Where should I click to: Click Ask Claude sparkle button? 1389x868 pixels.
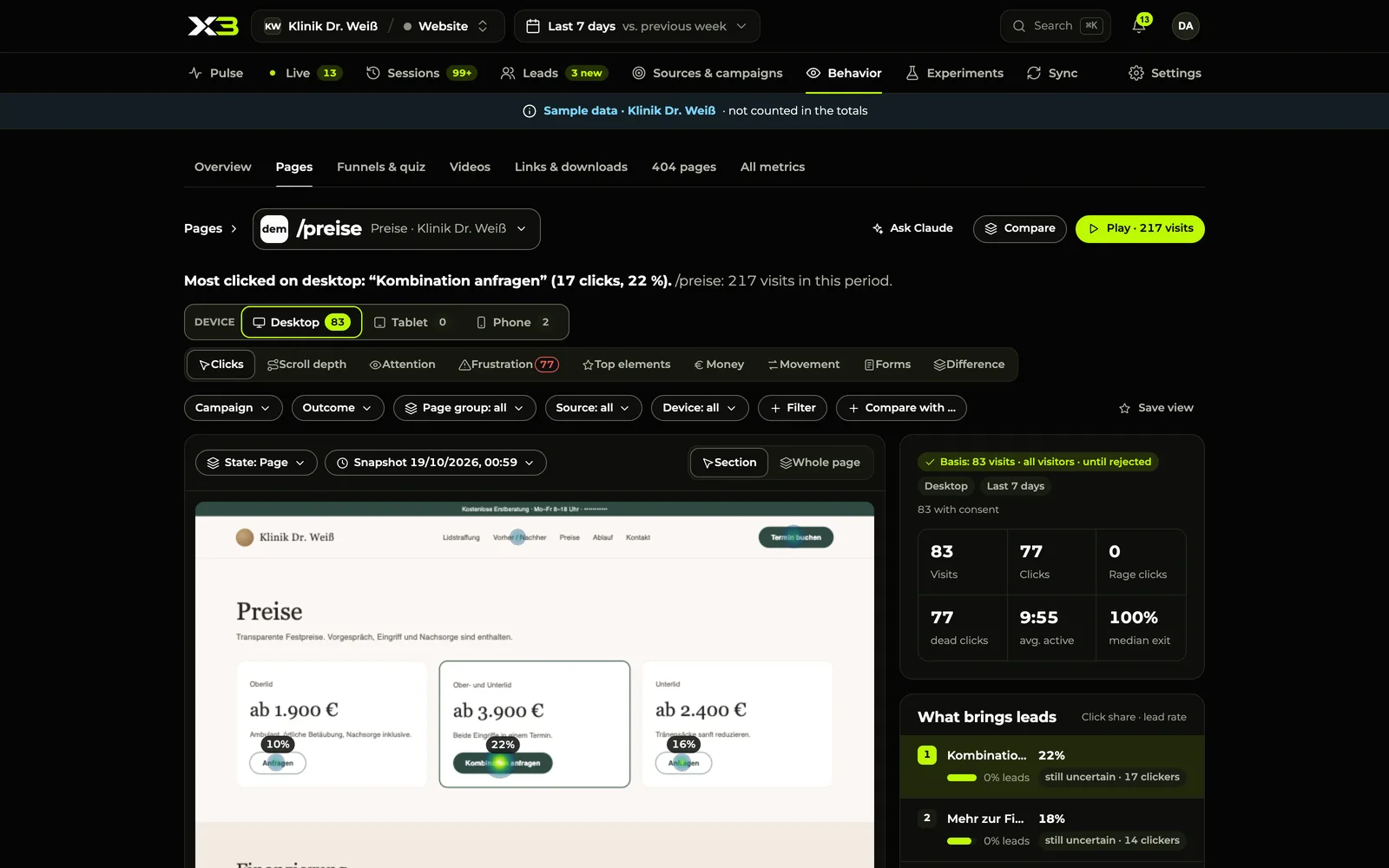[x=912, y=228]
